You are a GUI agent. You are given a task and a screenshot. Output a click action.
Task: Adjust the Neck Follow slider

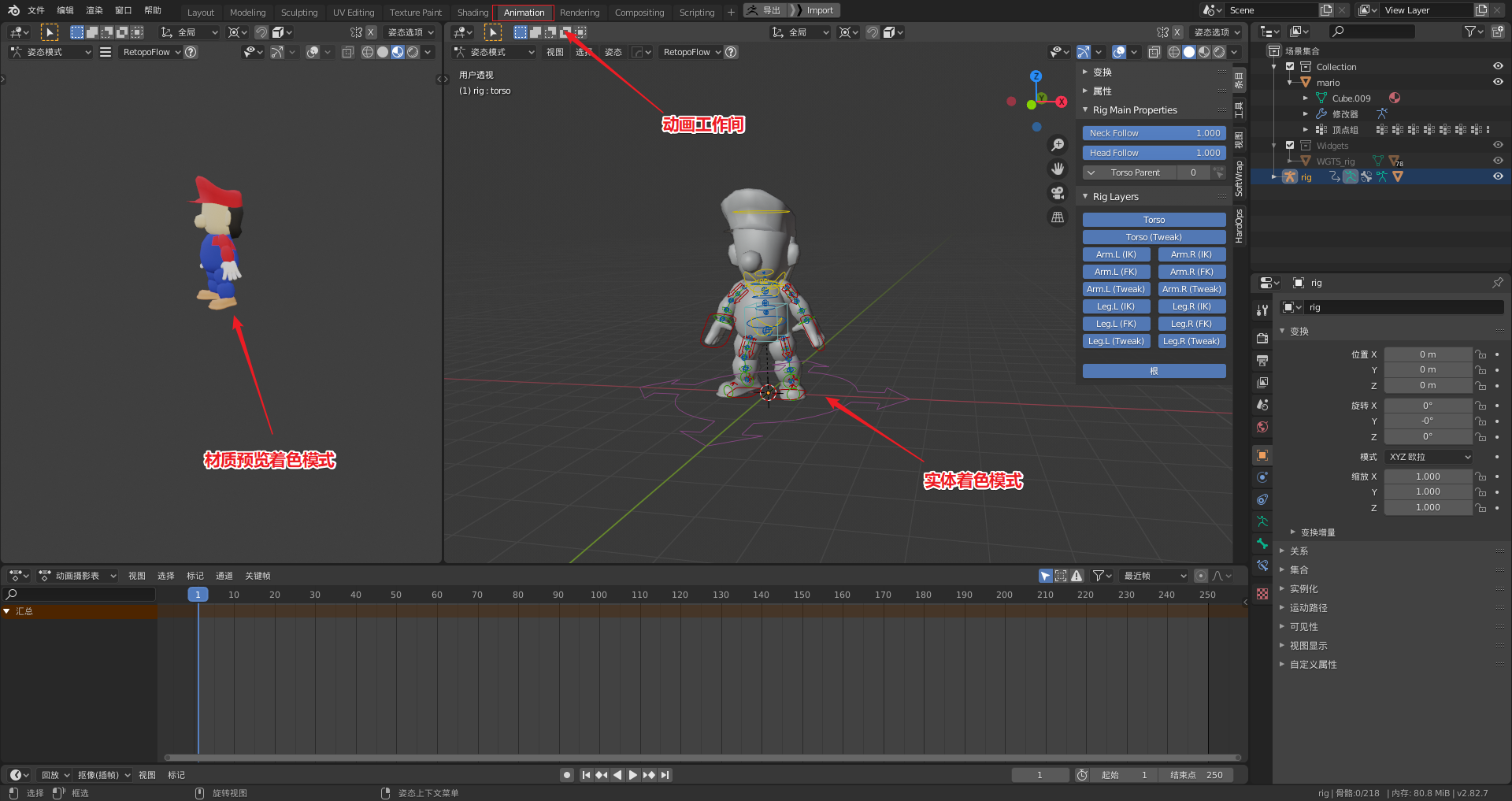1154,133
